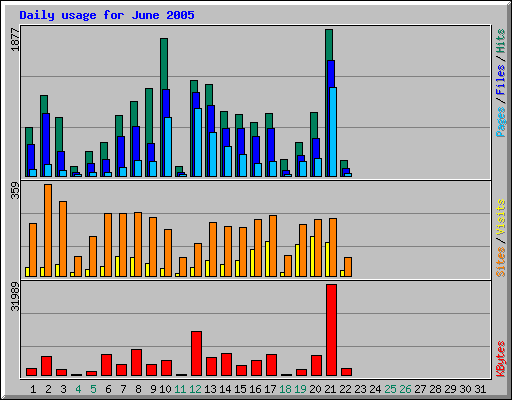Click the 359 axis maximum label
The width and height of the screenshot is (512, 400).
coord(15,191)
